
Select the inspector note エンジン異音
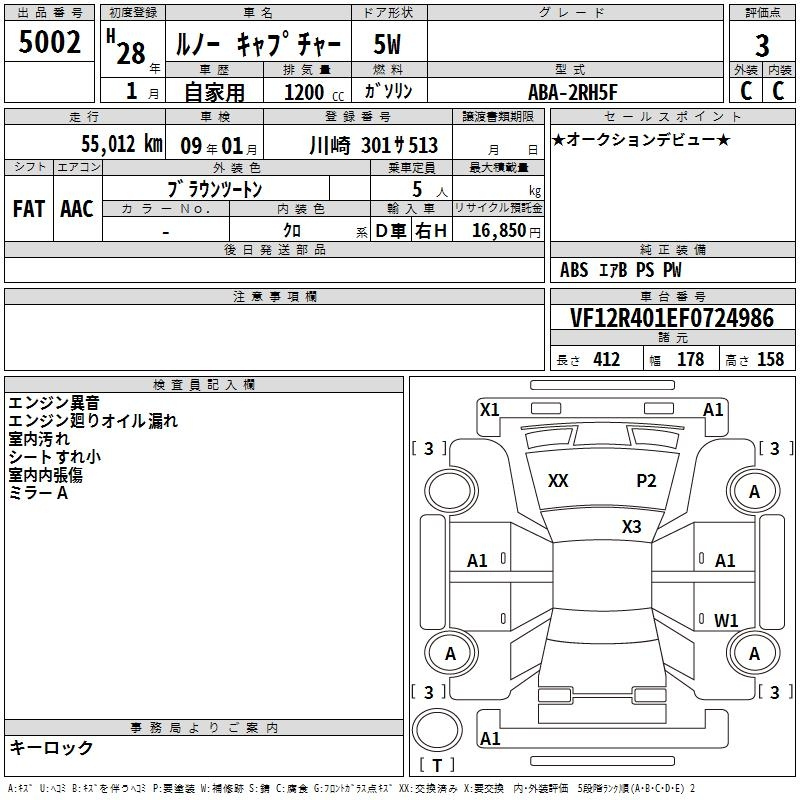click(x=54, y=403)
